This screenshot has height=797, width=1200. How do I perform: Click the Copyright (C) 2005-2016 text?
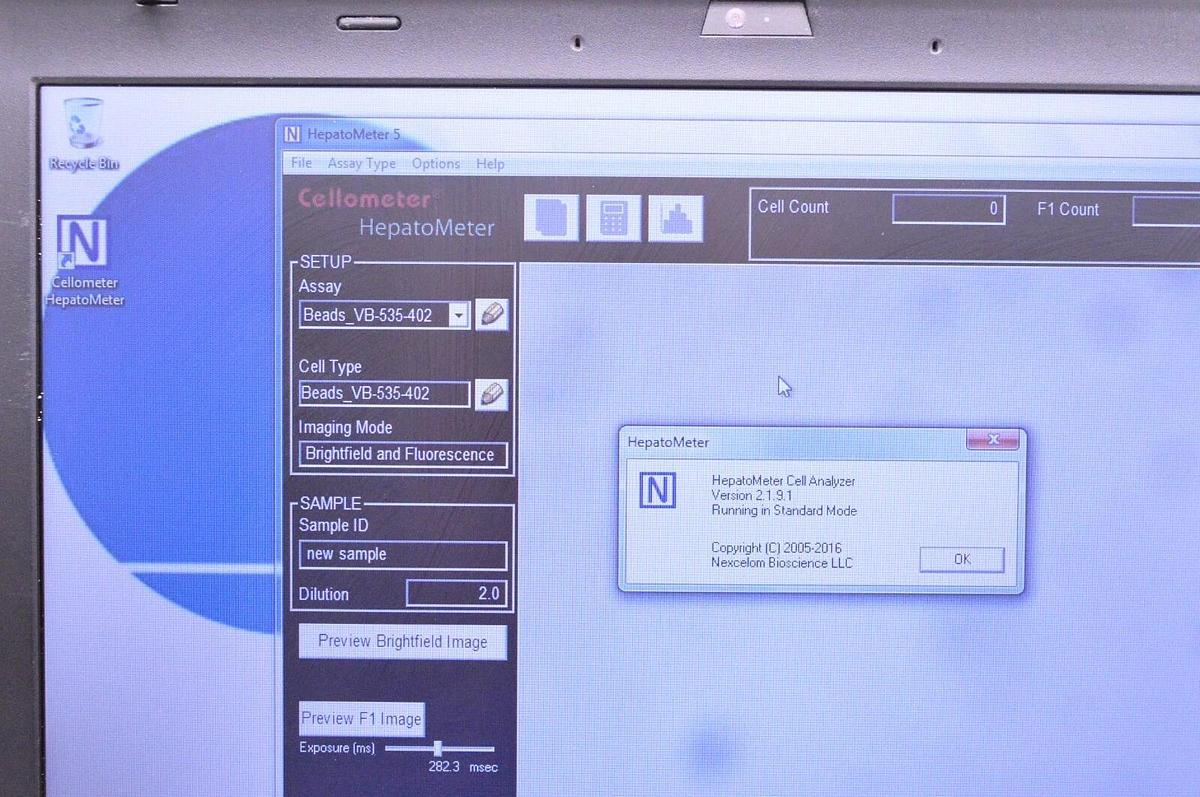click(776, 548)
